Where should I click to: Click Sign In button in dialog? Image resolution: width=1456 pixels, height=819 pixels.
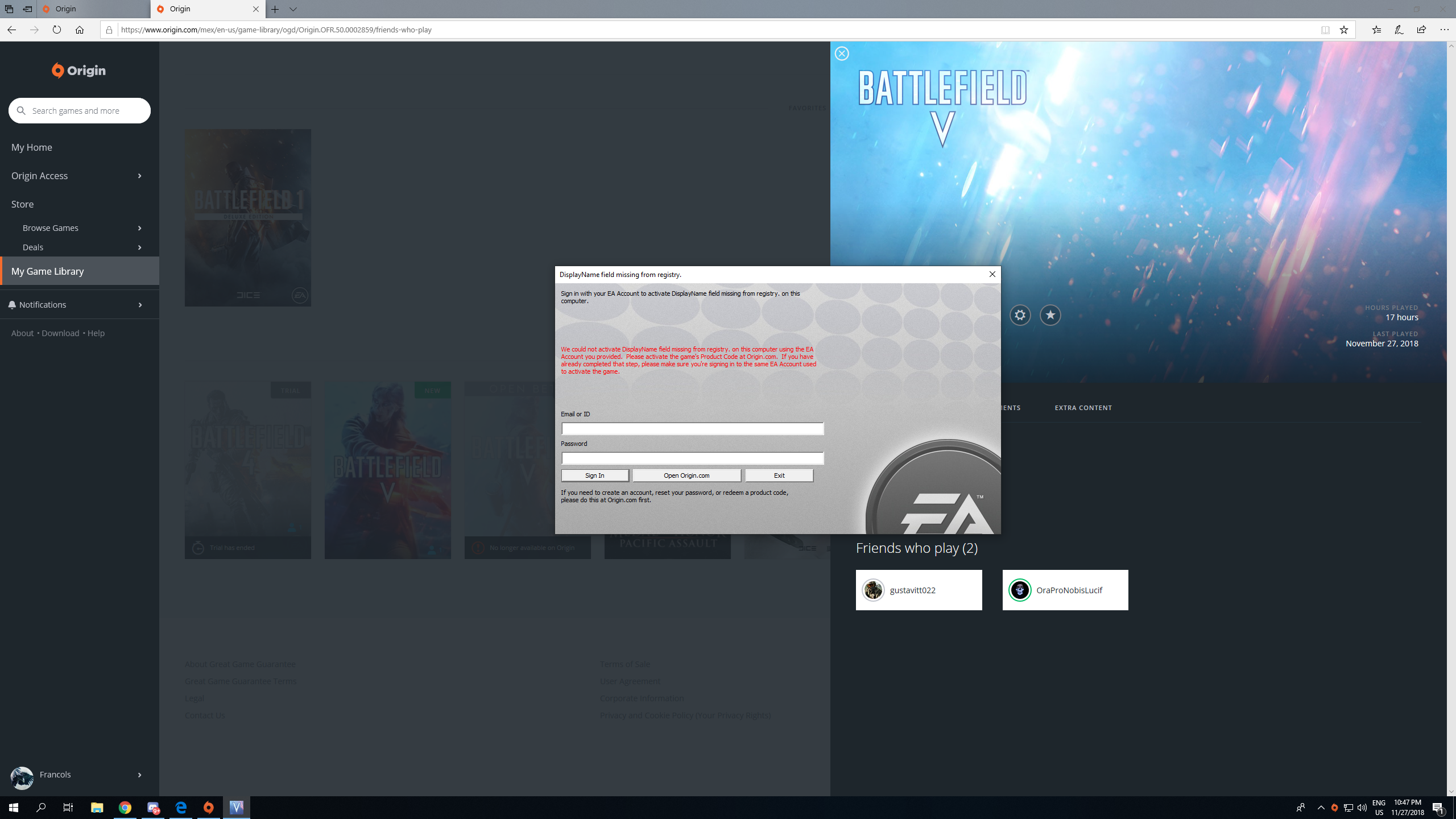click(595, 475)
